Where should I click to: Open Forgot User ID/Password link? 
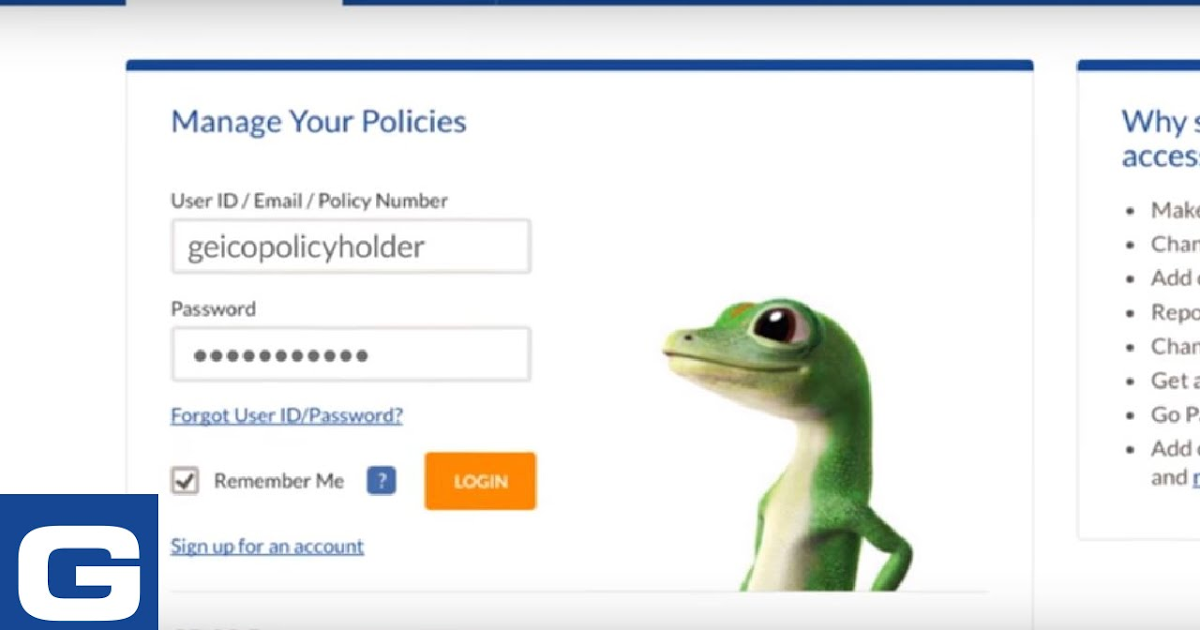pos(287,415)
